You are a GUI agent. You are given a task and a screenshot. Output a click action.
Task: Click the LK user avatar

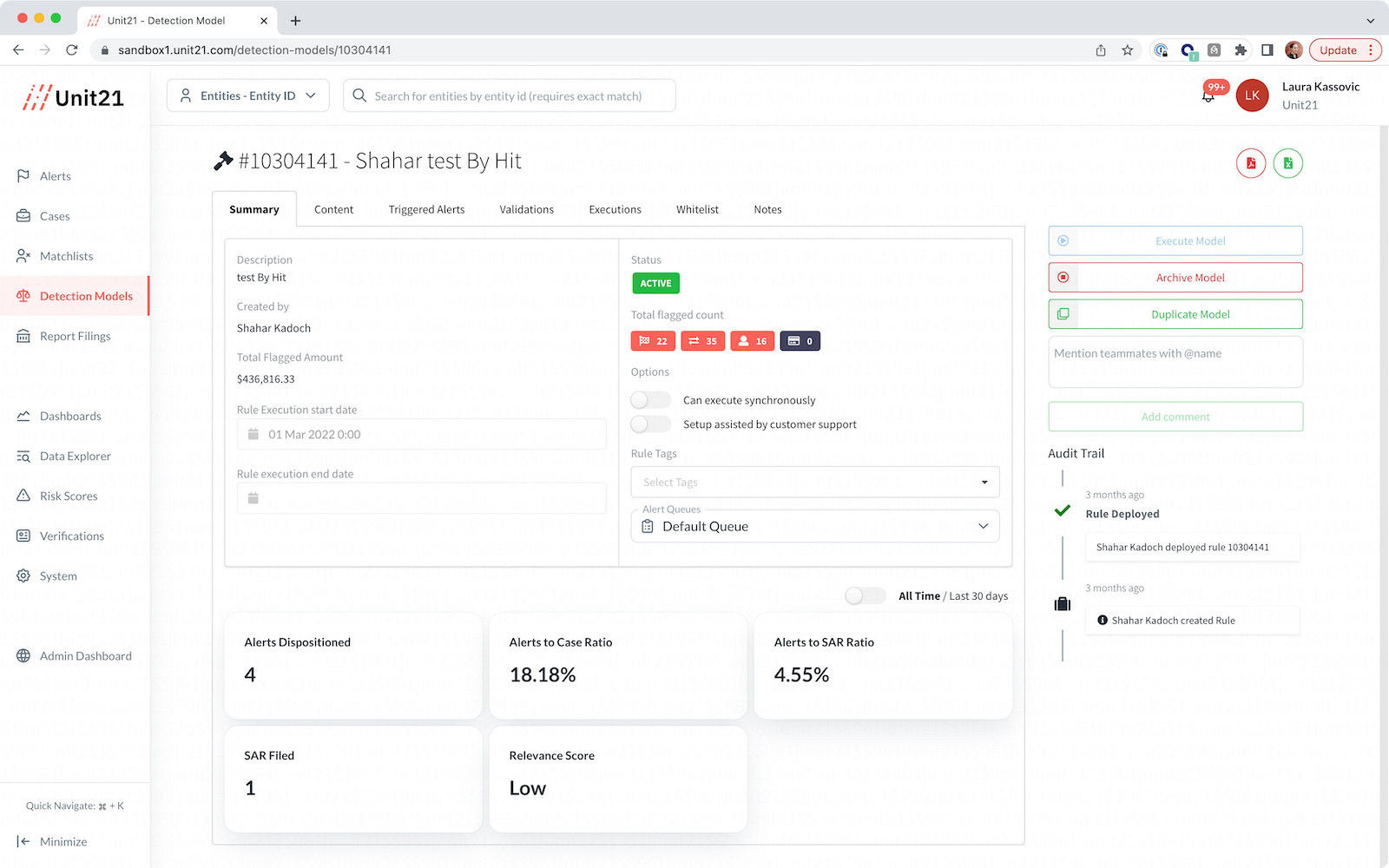[x=1252, y=95]
